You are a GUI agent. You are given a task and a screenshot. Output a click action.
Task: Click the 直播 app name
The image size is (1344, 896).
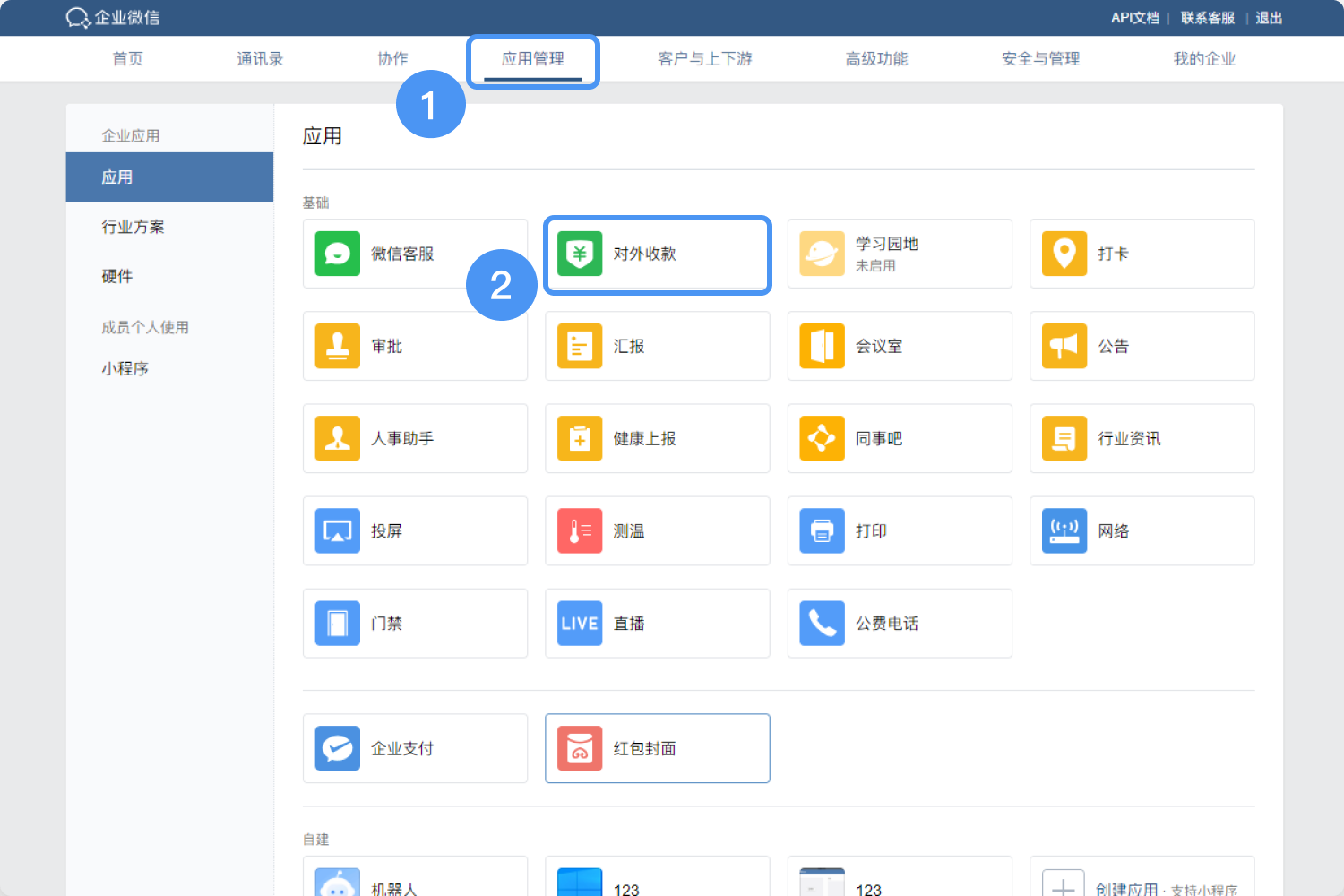pyautogui.click(x=628, y=623)
